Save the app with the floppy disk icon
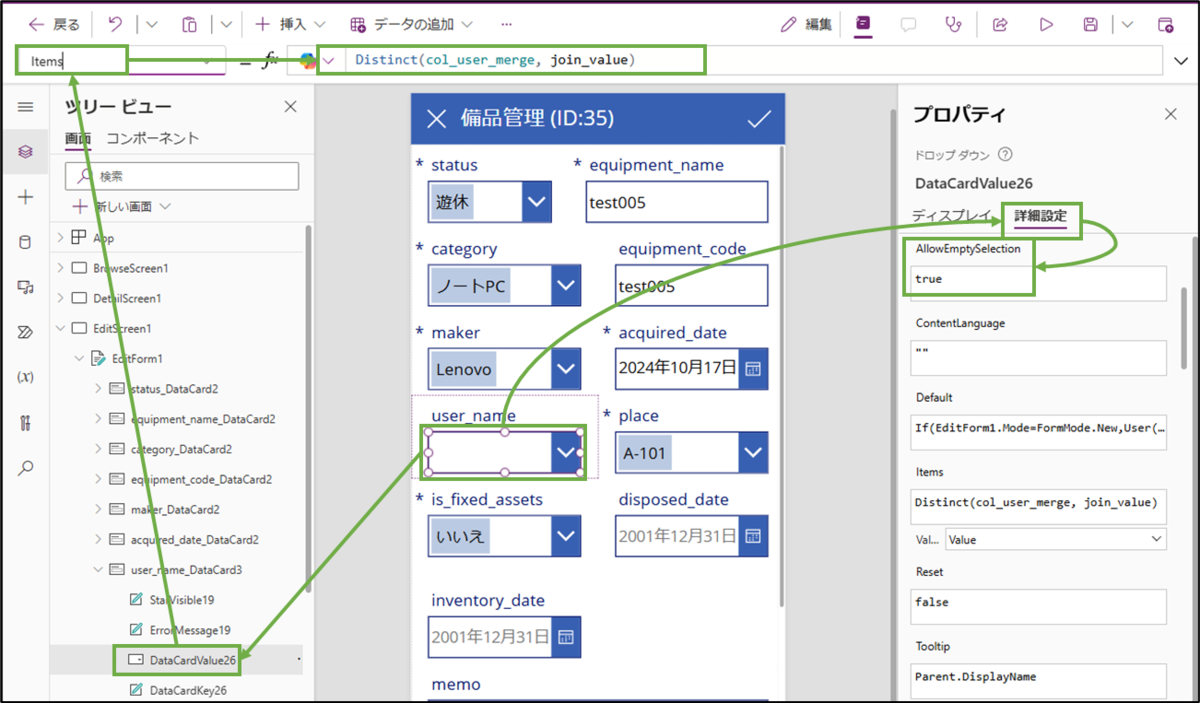 coord(1091,24)
